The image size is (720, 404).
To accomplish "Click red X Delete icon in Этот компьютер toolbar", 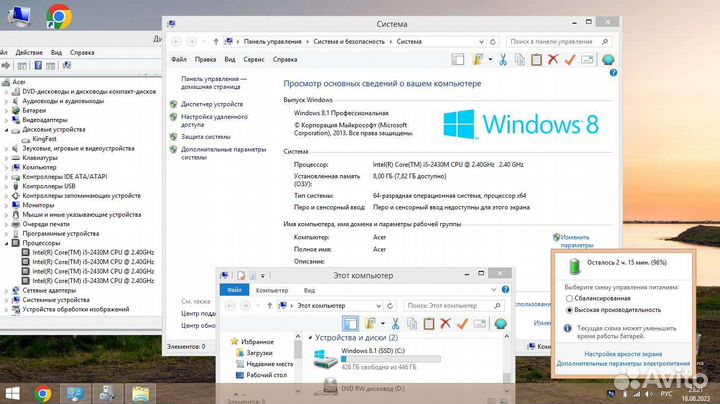I will (445, 324).
